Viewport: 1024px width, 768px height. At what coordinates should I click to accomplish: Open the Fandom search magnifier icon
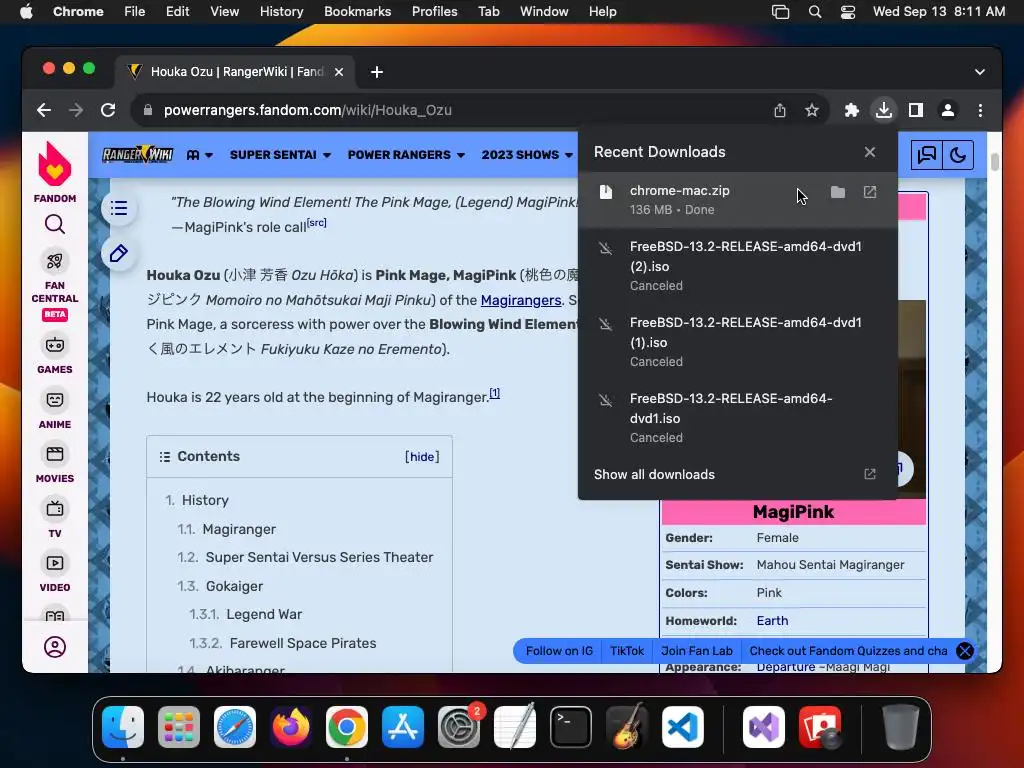55,225
